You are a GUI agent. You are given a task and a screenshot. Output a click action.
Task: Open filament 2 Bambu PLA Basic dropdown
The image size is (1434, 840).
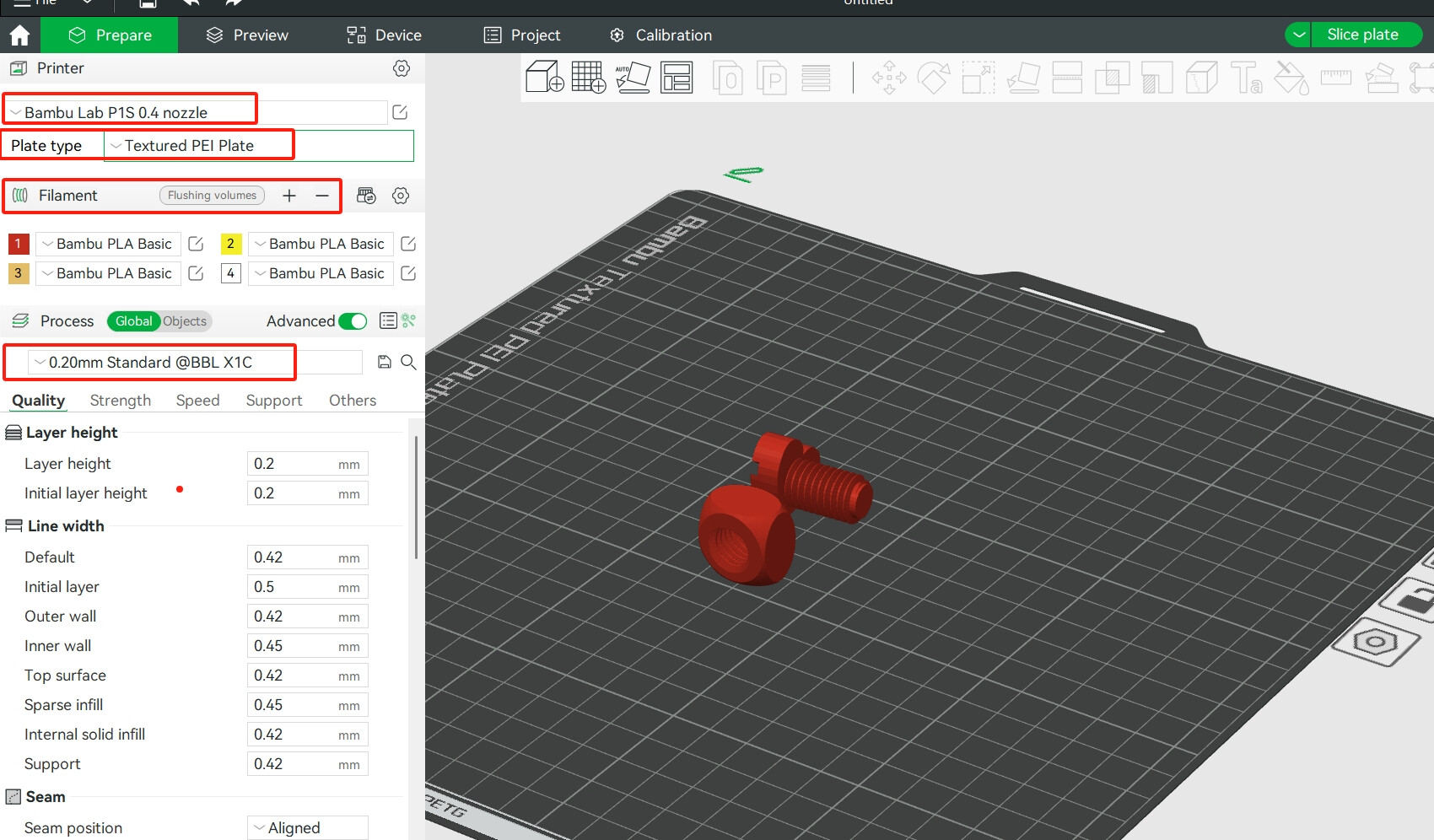321,244
